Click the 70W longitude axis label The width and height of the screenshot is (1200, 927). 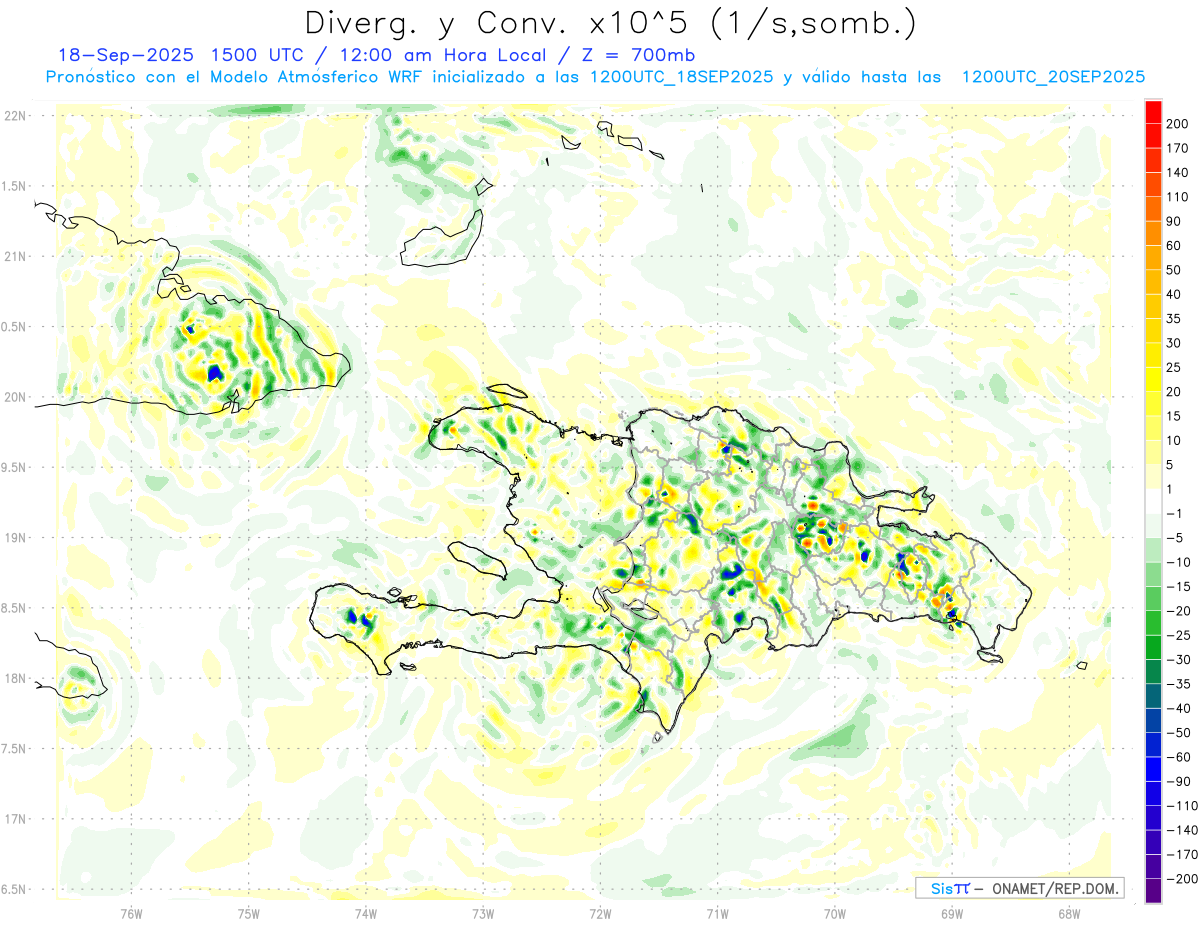[835, 913]
